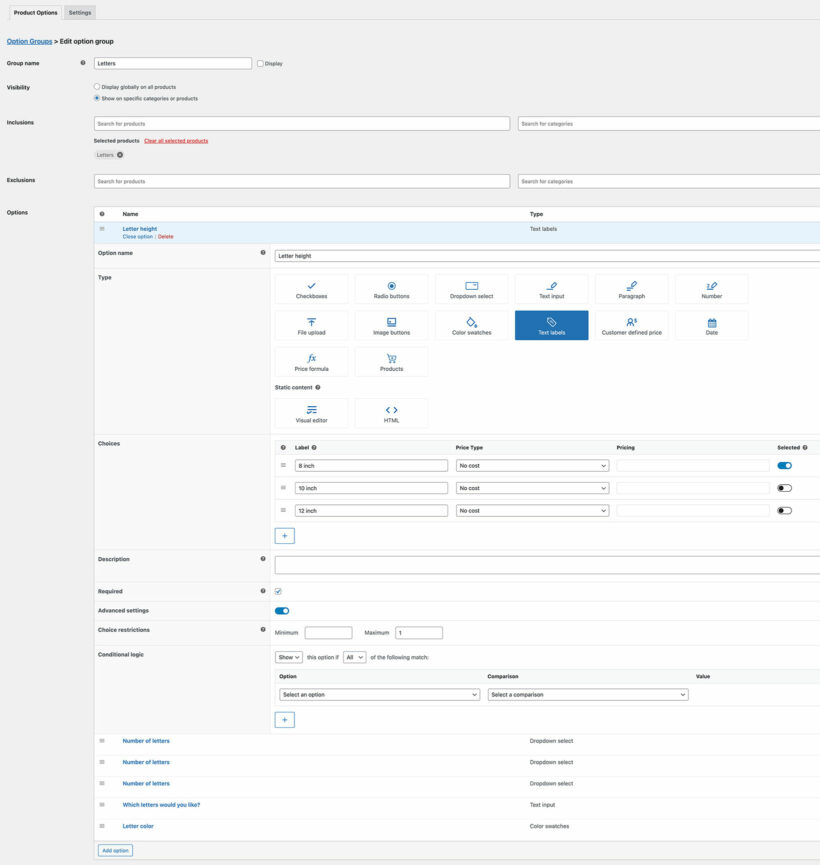Select the Price formula option type

[x=311, y=361]
